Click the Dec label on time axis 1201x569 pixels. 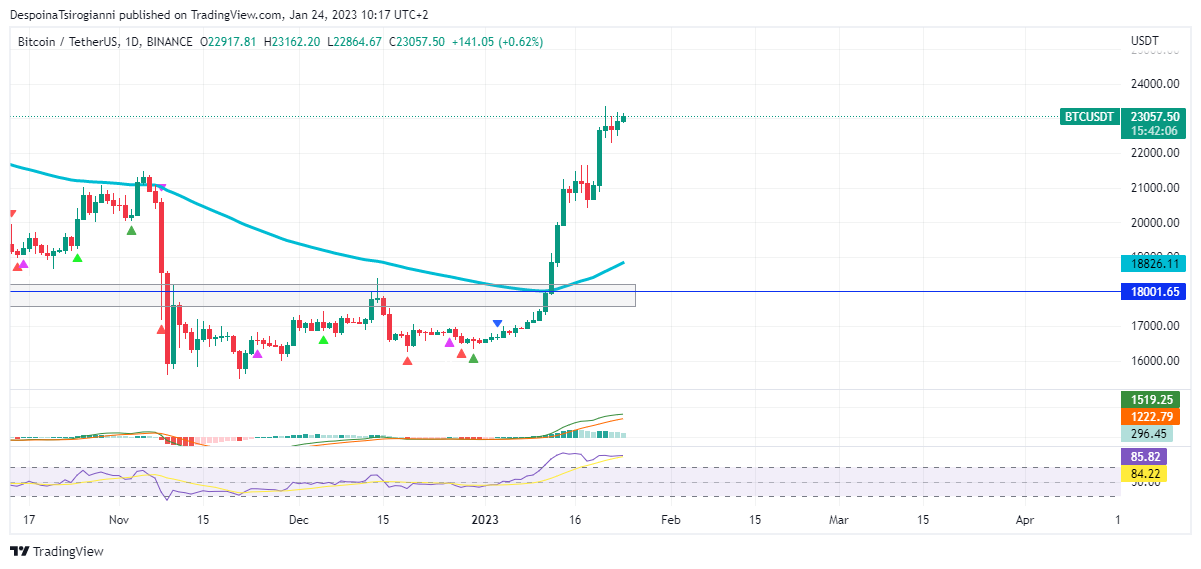click(x=297, y=520)
